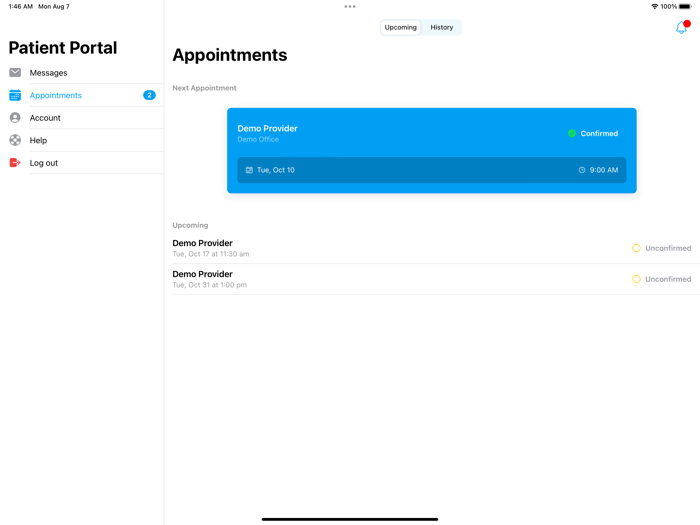Viewport: 700px width, 525px height.
Task: Click the Mon Aug 7 date in status bar
Action: pos(54,7)
